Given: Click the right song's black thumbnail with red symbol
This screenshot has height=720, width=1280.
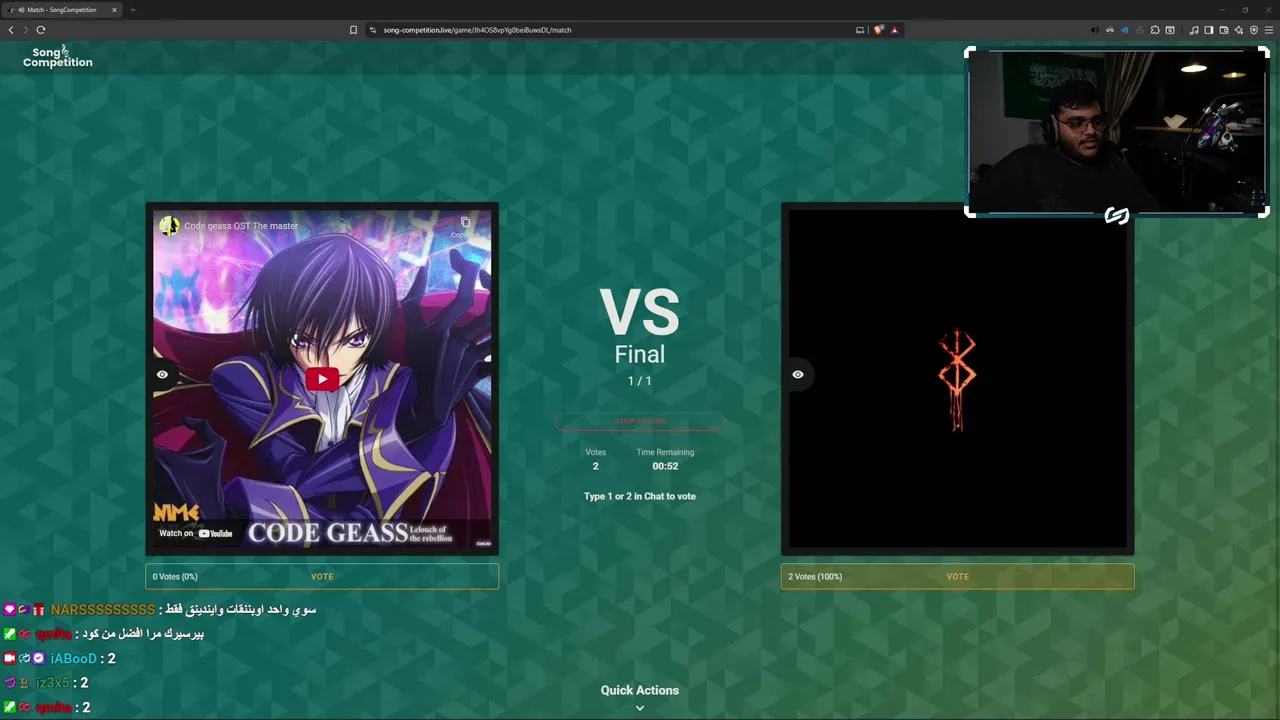Looking at the screenshot, I should pyautogui.click(x=958, y=379).
